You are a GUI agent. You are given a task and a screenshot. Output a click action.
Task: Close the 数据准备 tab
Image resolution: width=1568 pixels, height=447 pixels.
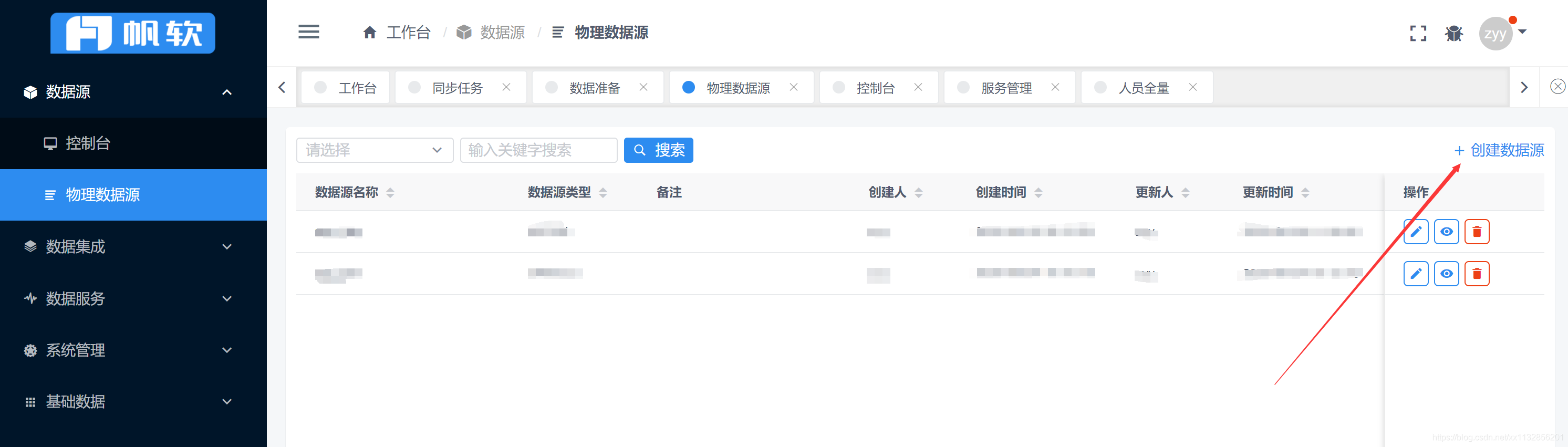click(x=643, y=87)
